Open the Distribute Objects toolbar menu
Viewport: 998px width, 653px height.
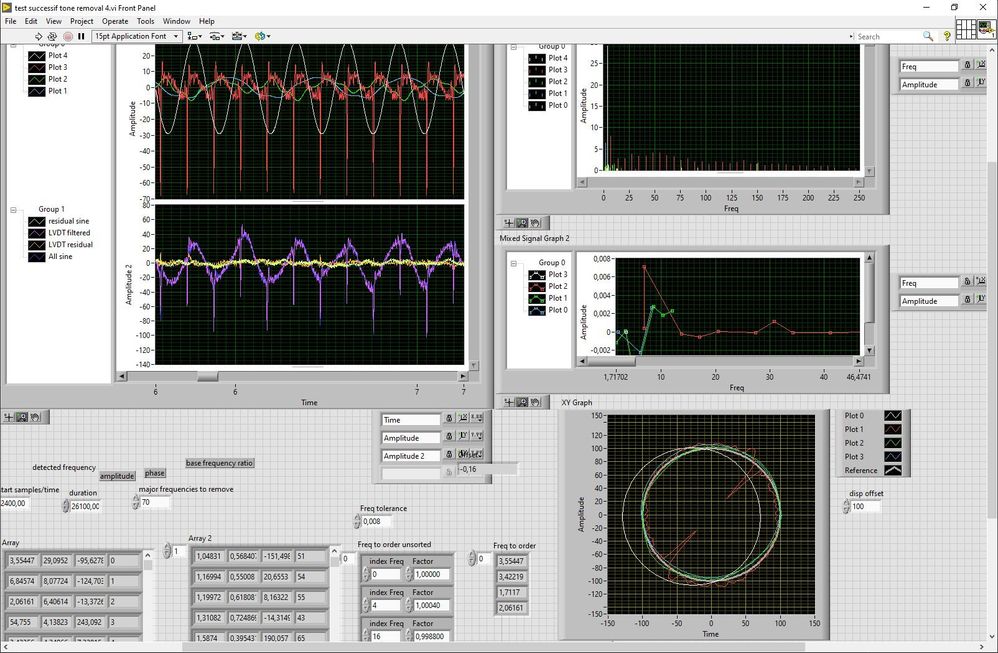pos(216,36)
